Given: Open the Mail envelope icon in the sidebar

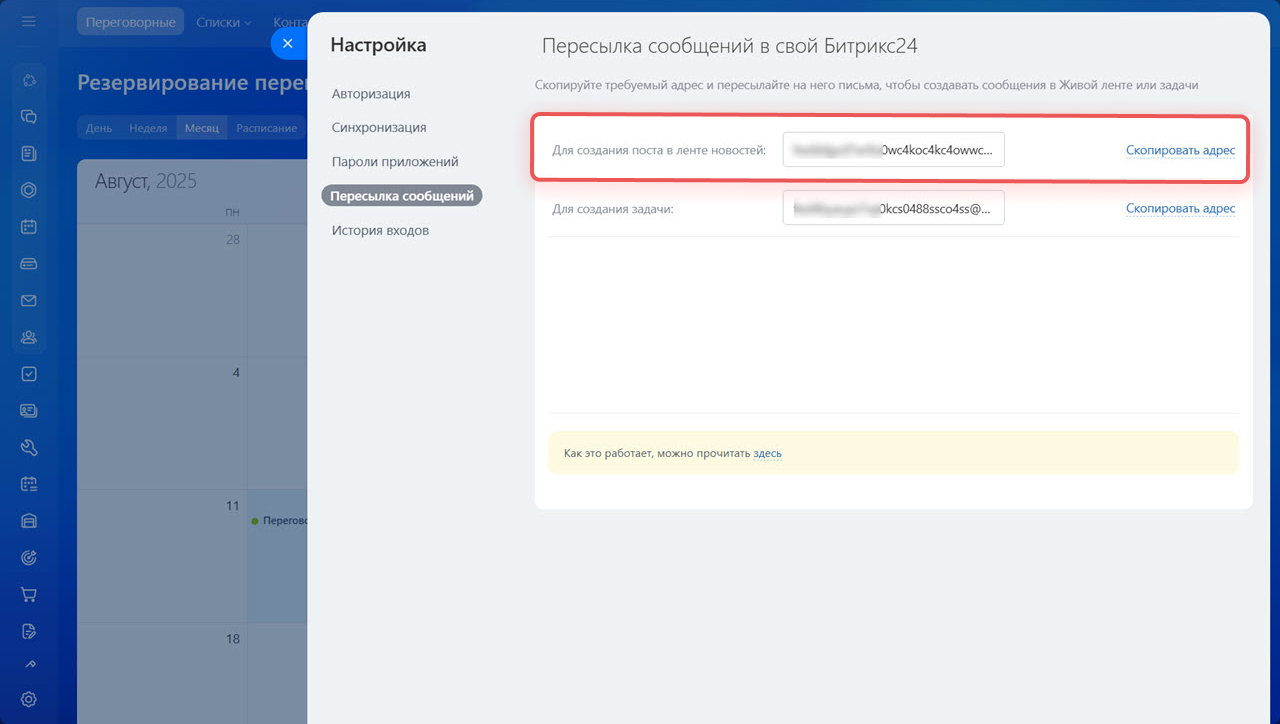Looking at the screenshot, I should point(29,300).
